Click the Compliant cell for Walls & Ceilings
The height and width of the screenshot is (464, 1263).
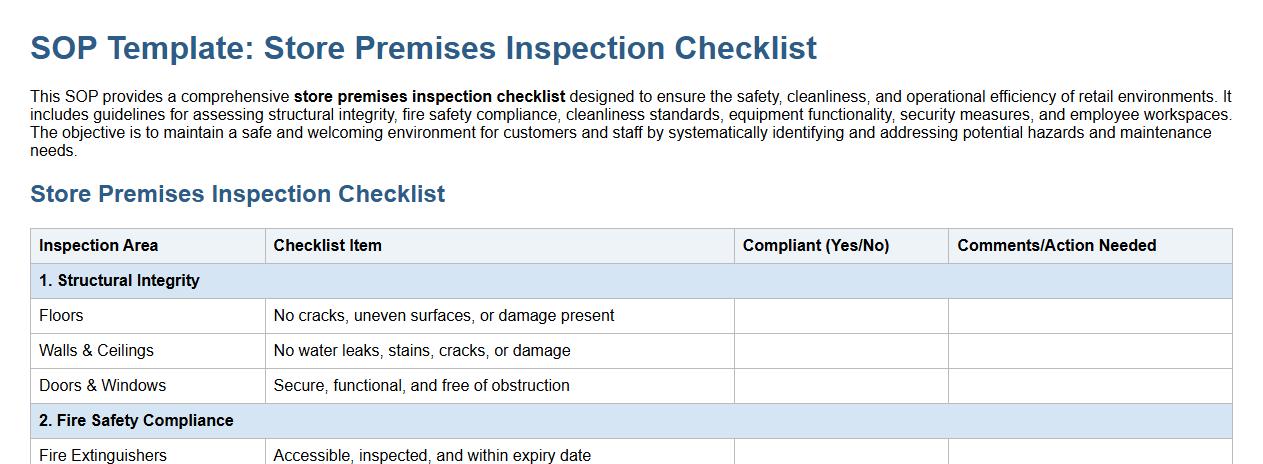click(840, 351)
